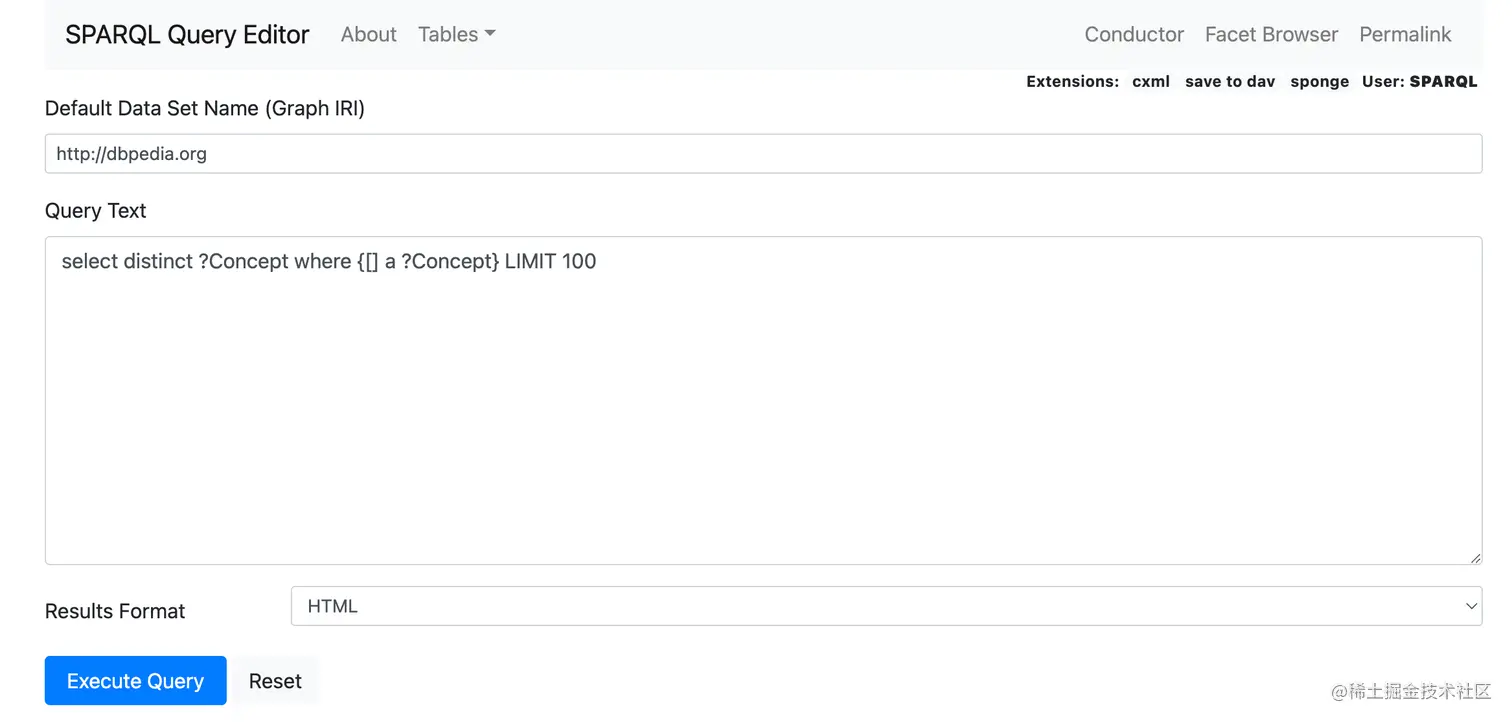Open the Facet Browser
This screenshot has height=722, width=1512.
[x=1271, y=34]
